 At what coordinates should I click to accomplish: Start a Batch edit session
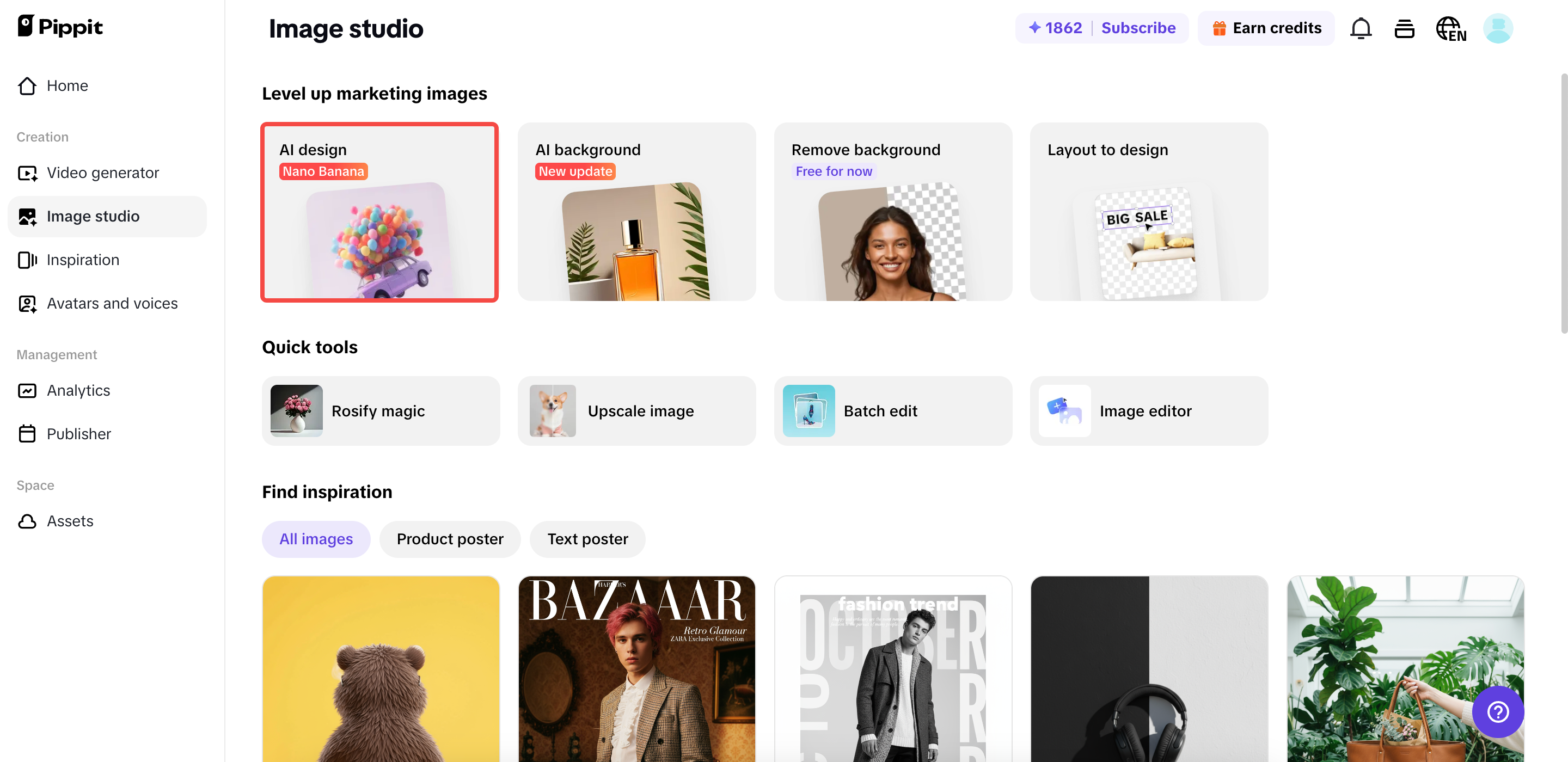pyautogui.click(x=893, y=411)
